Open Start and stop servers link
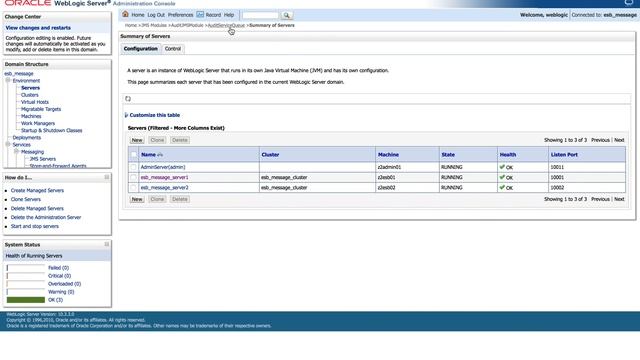 (x=35, y=227)
